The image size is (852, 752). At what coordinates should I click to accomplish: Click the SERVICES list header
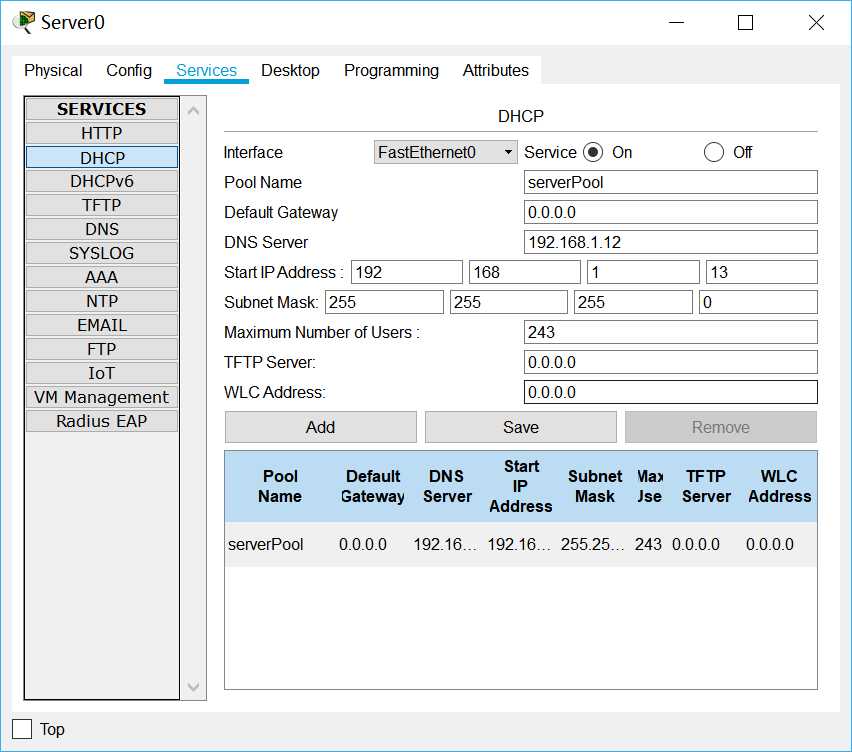pyautogui.click(x=102, y=109)
